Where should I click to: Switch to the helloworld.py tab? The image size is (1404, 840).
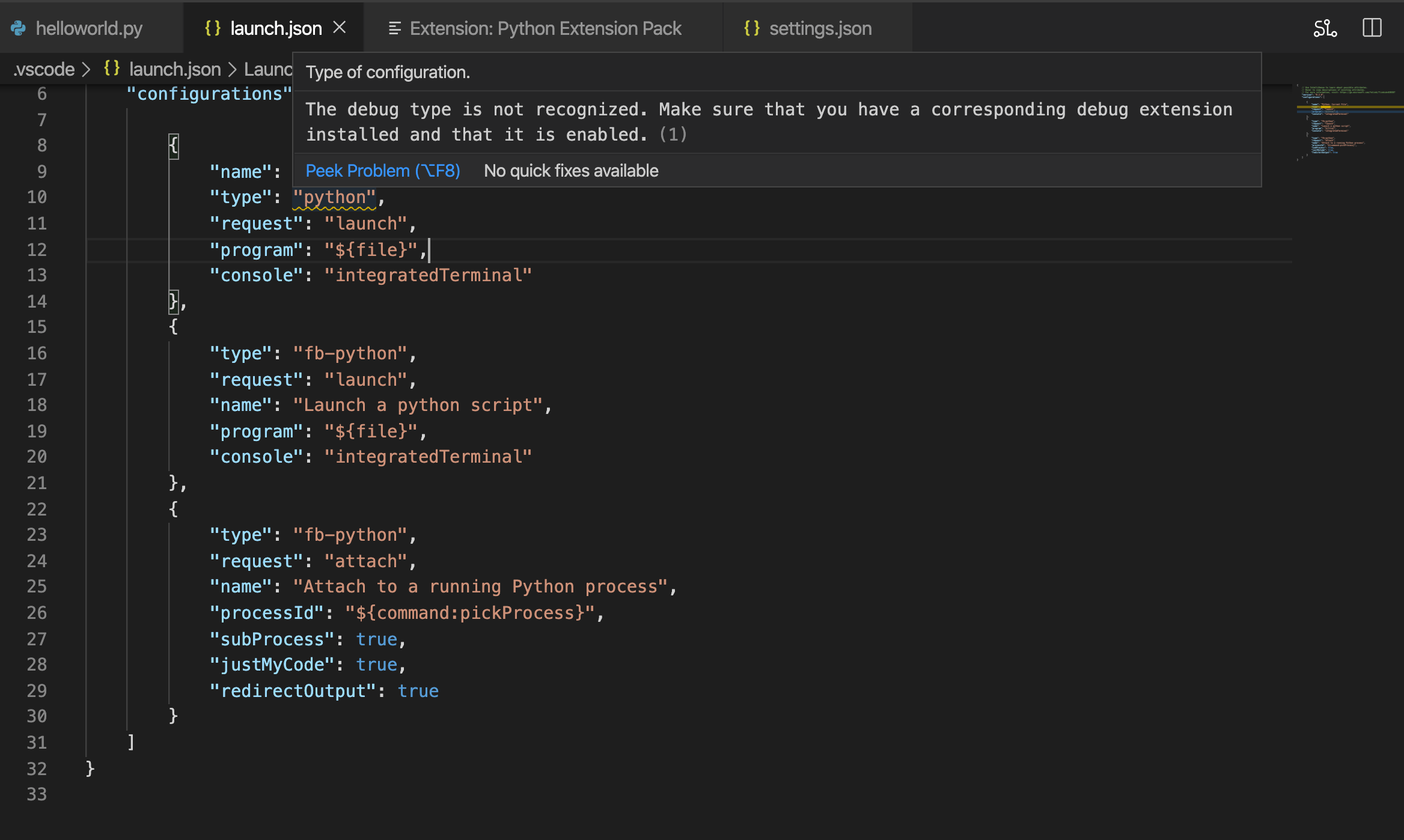89,28
